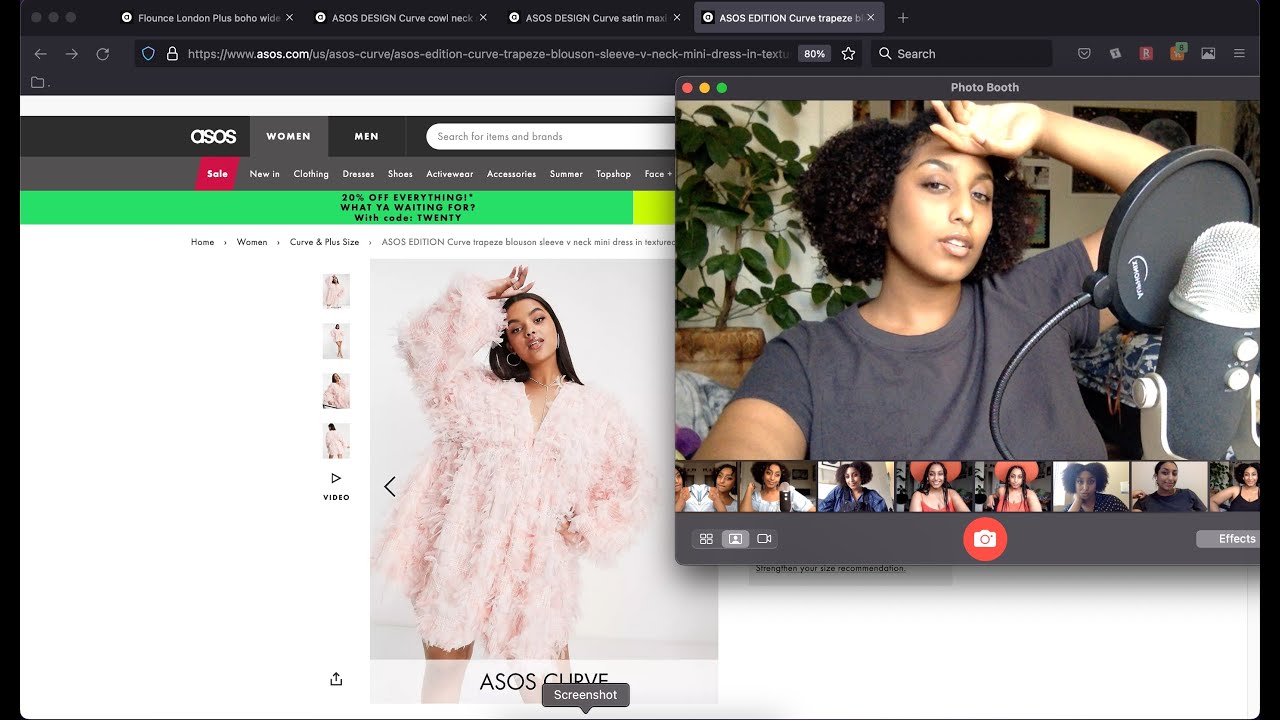Go to the ASOS logo homepage
The width and height of the screenshot is (1280, 720).
[213, 136]
